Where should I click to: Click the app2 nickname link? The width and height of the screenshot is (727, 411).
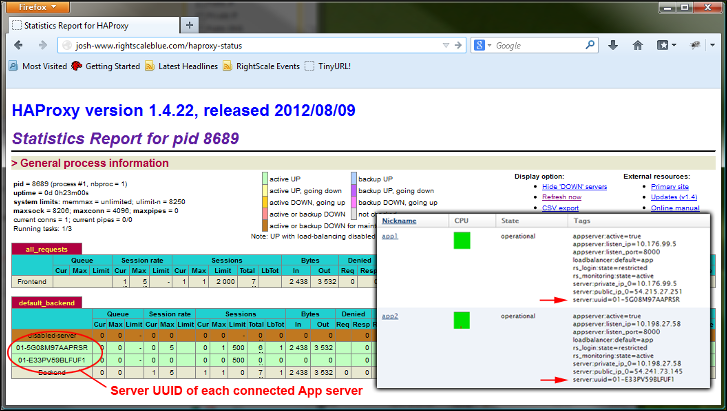(x=389, y=316)
